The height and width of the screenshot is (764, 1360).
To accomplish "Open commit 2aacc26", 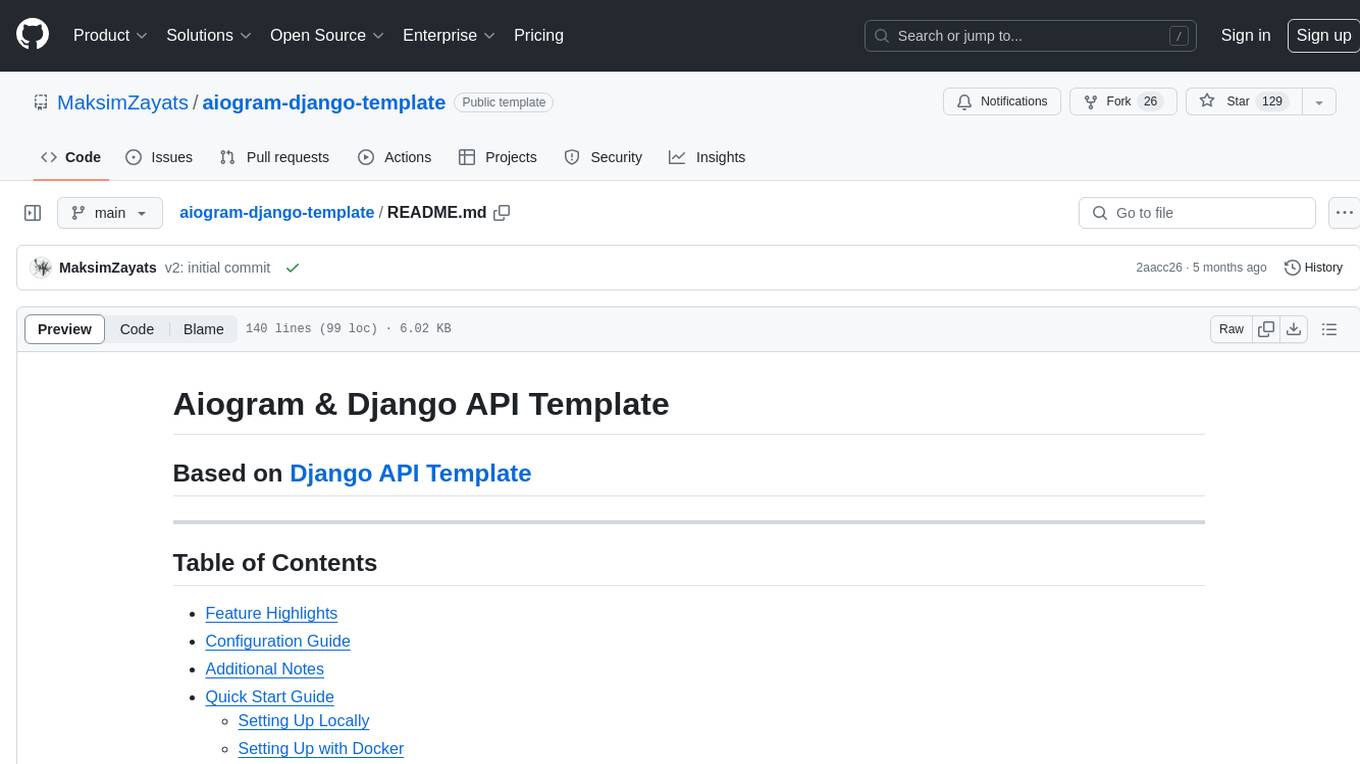I will [1159, 268].
